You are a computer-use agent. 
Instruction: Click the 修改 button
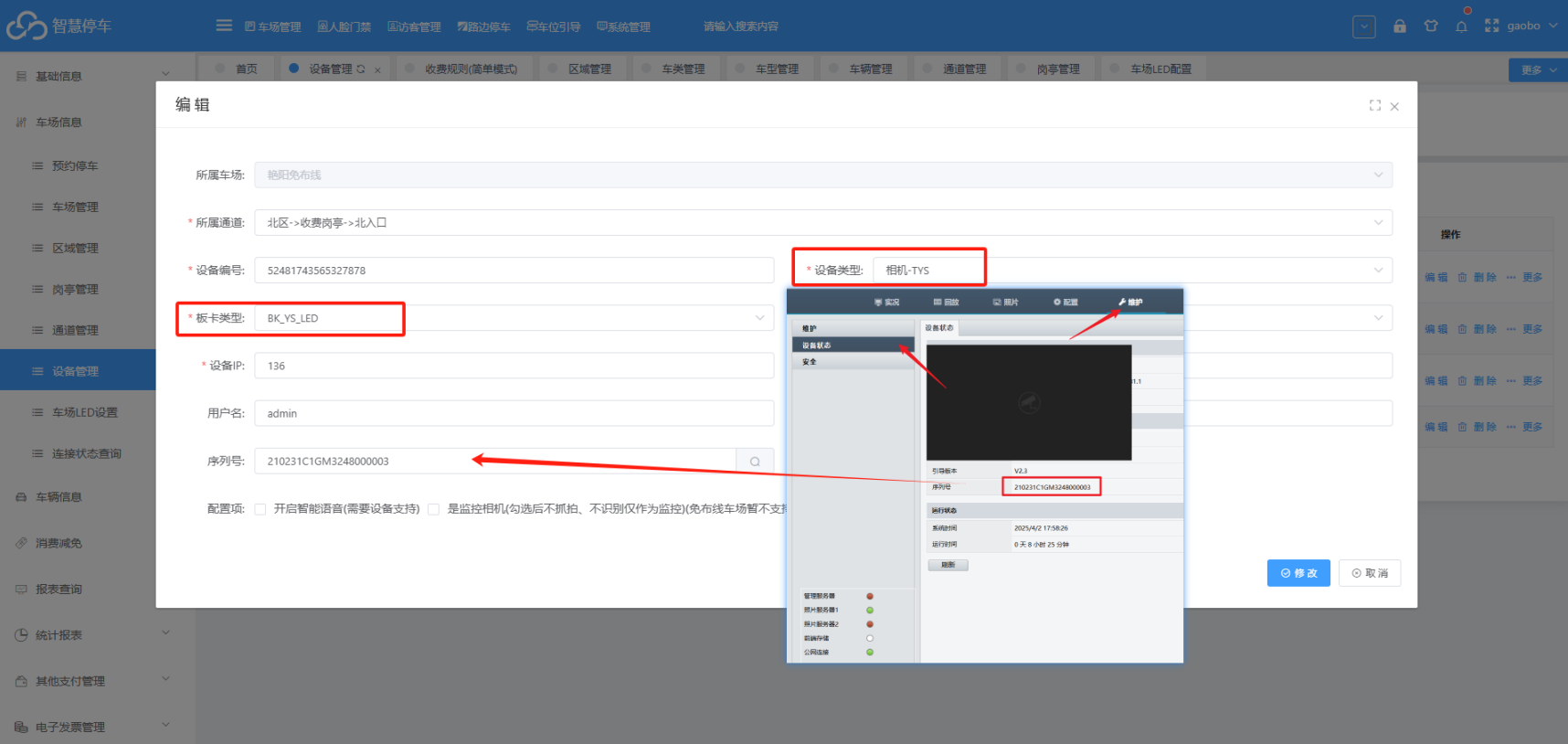[1298, 573]
